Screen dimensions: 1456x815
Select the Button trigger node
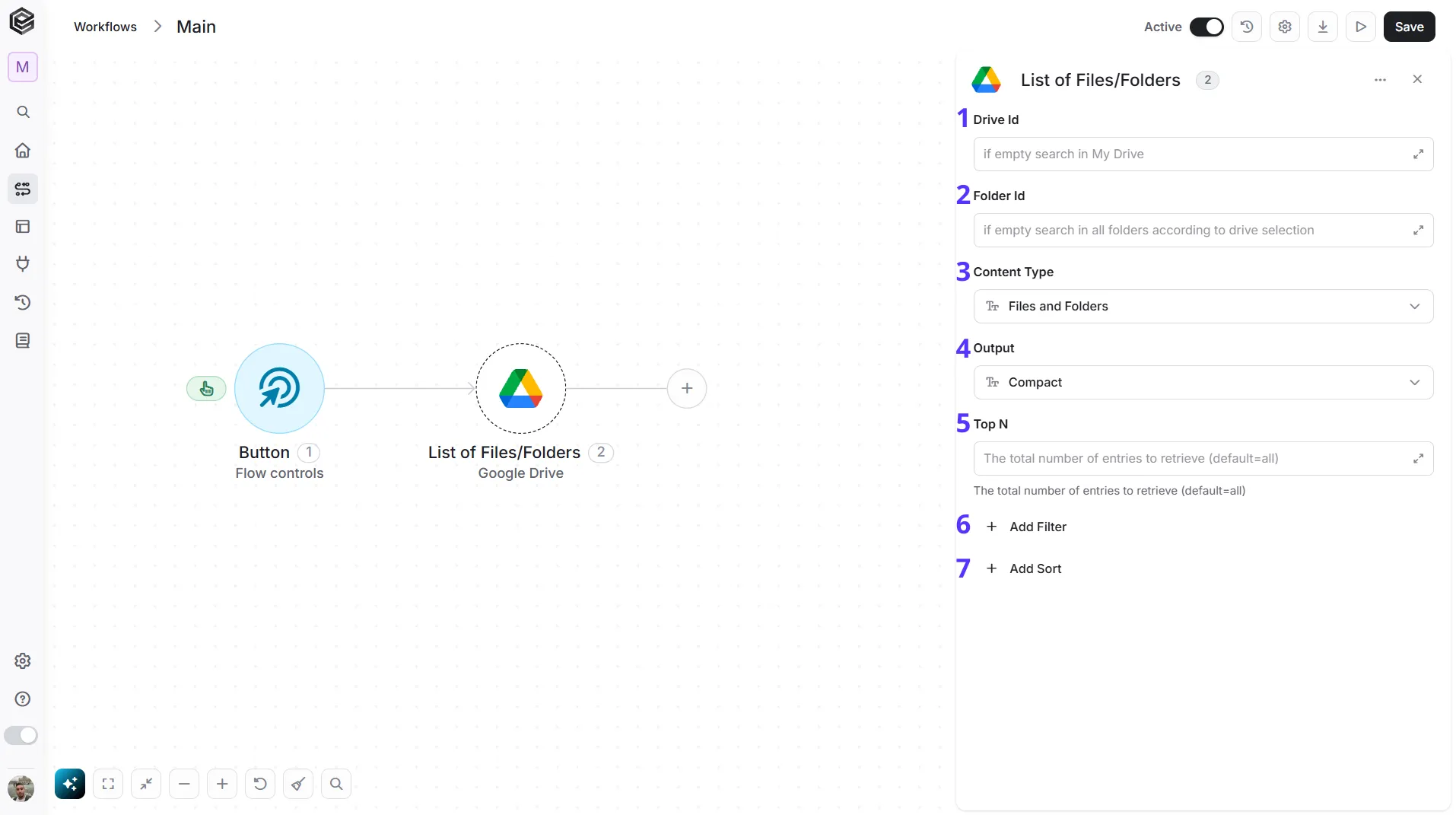click(279, 388)
